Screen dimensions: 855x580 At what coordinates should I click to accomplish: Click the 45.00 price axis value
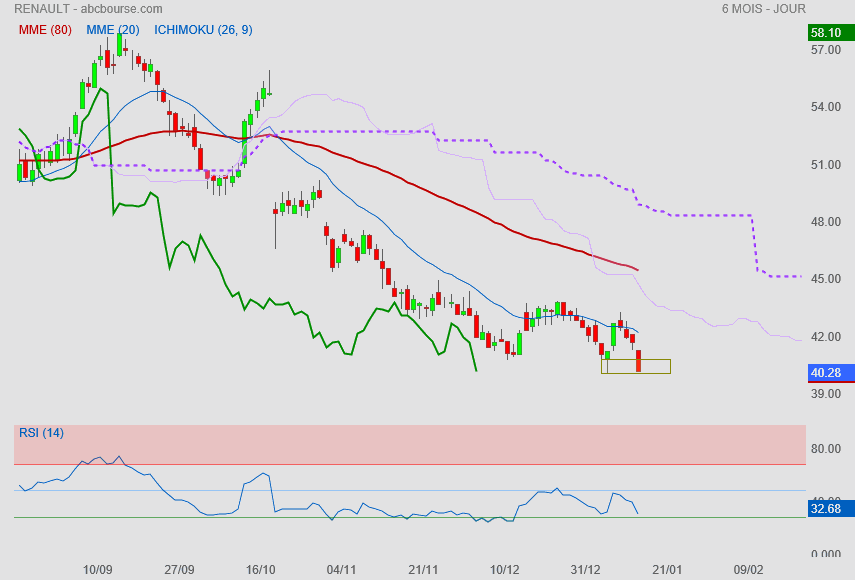pos(826,279)
